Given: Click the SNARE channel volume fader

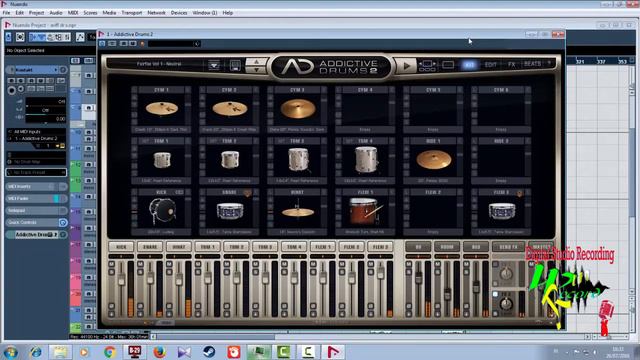Looking at the screenshot, I should 150,278.
